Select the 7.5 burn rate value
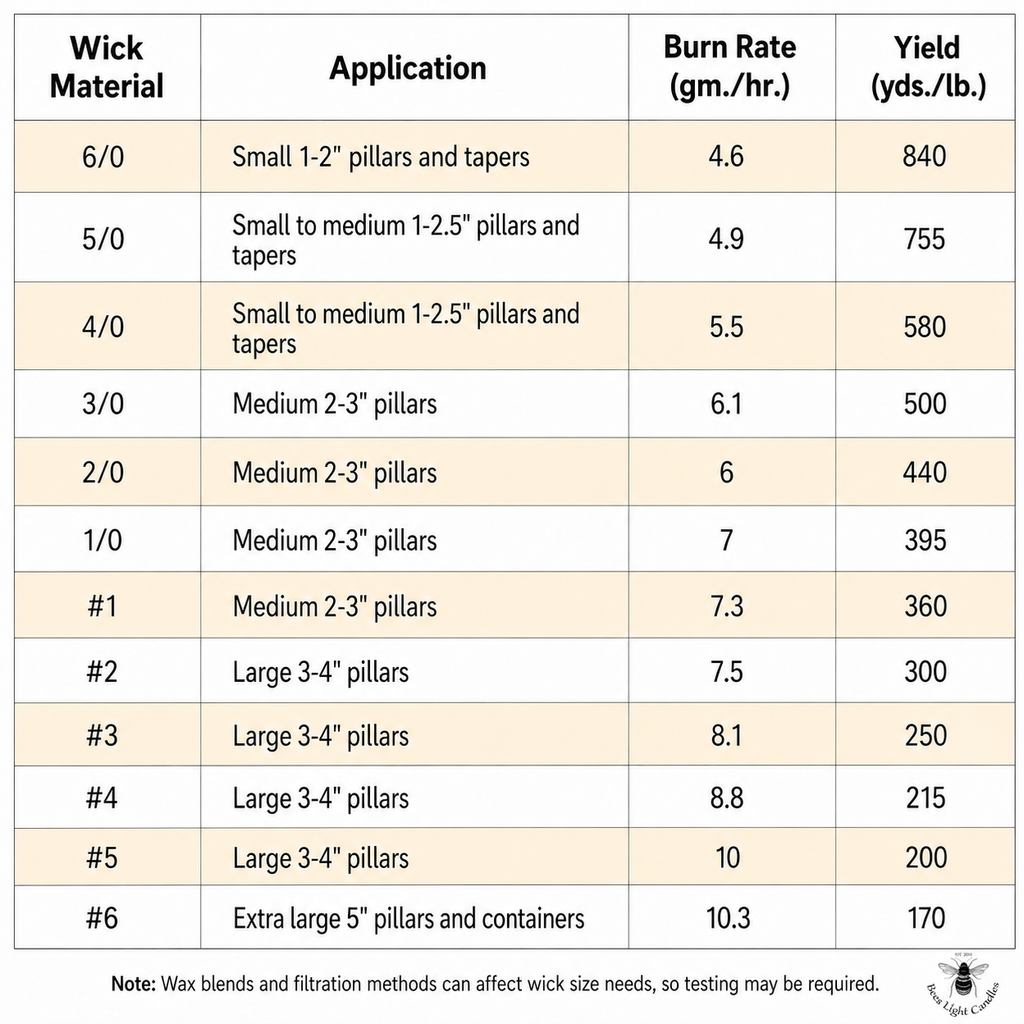The width and height of the screenshot is (1024, 1024). click(x=727, y=672)
